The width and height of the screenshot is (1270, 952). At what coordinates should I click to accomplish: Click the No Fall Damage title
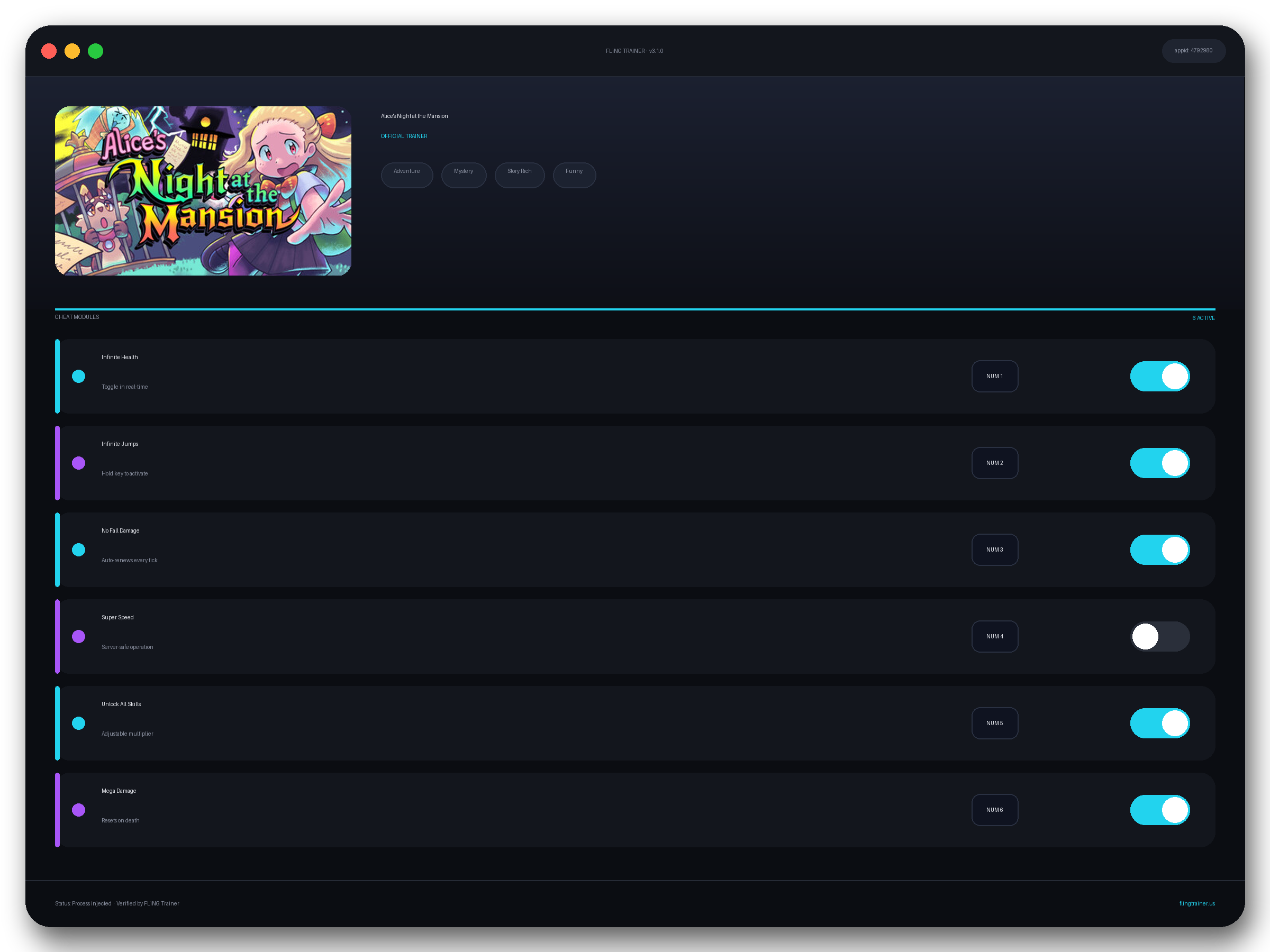point(120,530)
